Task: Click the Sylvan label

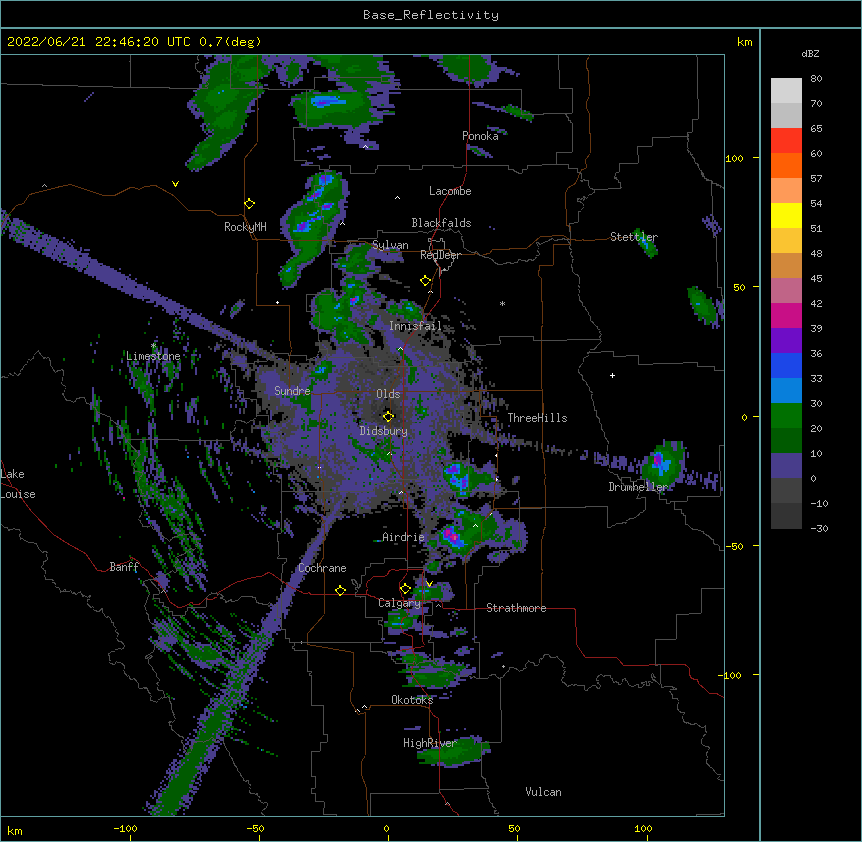Action: click(x=390, y=245)
